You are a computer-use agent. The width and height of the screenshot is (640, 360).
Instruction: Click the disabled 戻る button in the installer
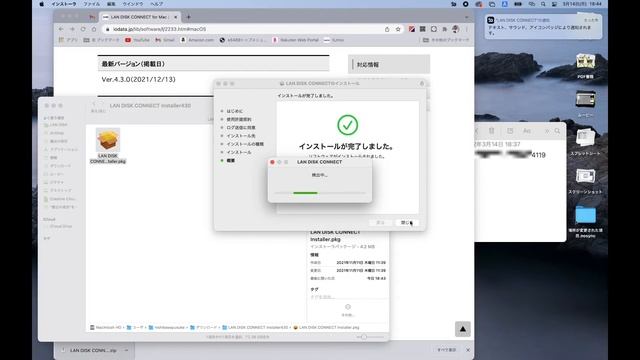coord(380,222)
